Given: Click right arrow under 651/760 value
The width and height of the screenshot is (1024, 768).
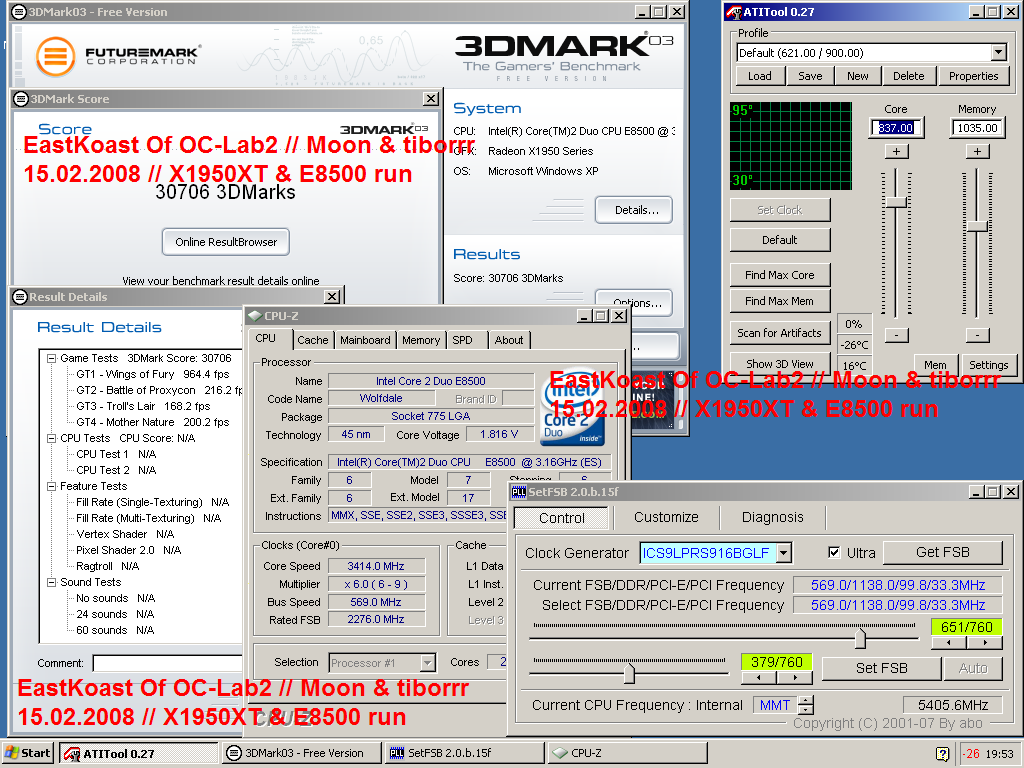Looking at the screenshot, I should pos(985,643).
